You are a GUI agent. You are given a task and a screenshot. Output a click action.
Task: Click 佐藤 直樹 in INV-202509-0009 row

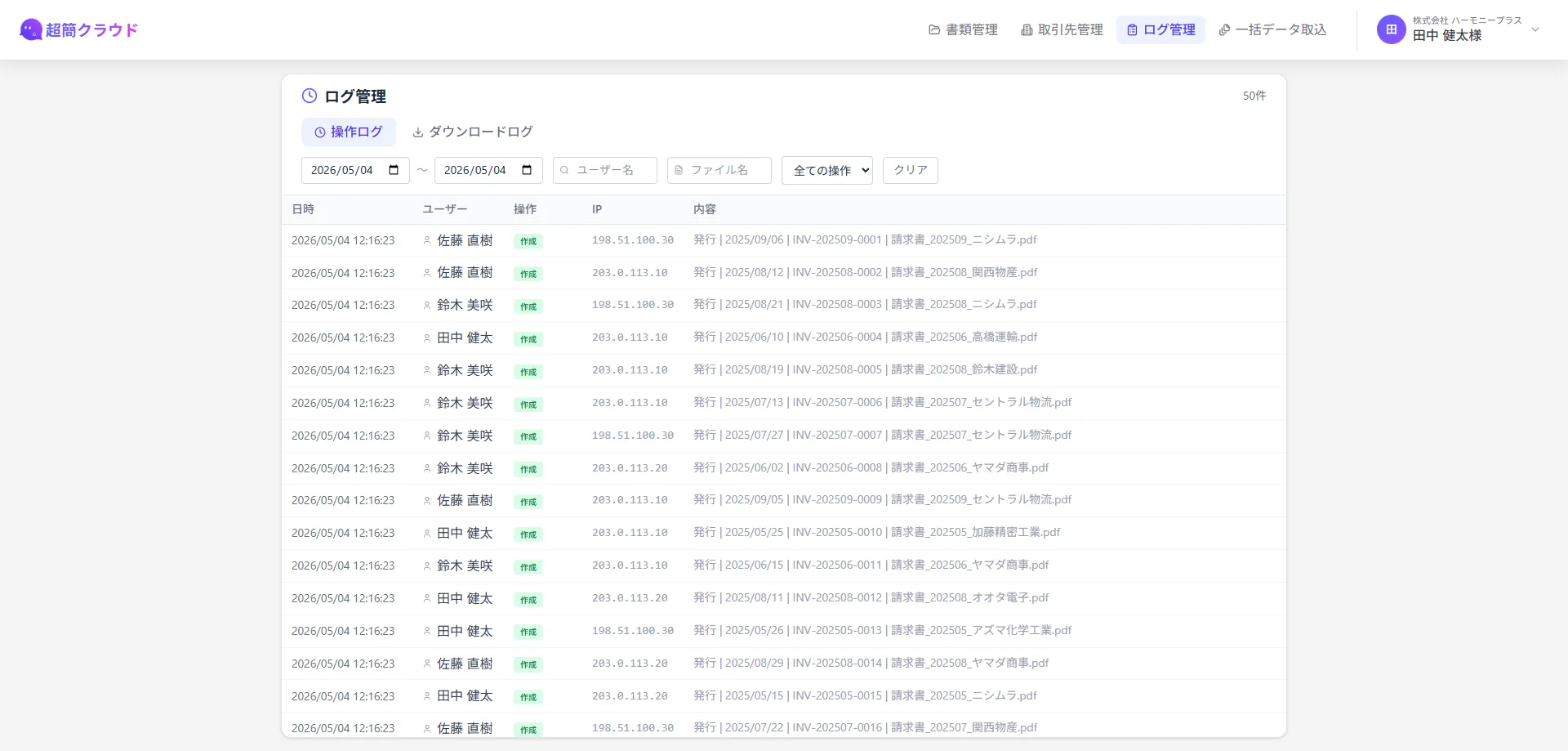(465, 501)
